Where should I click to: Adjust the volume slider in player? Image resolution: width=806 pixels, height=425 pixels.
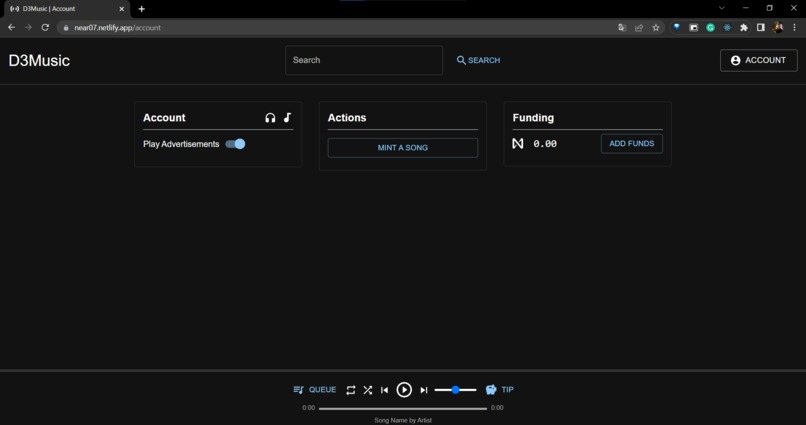click(455, 390)
